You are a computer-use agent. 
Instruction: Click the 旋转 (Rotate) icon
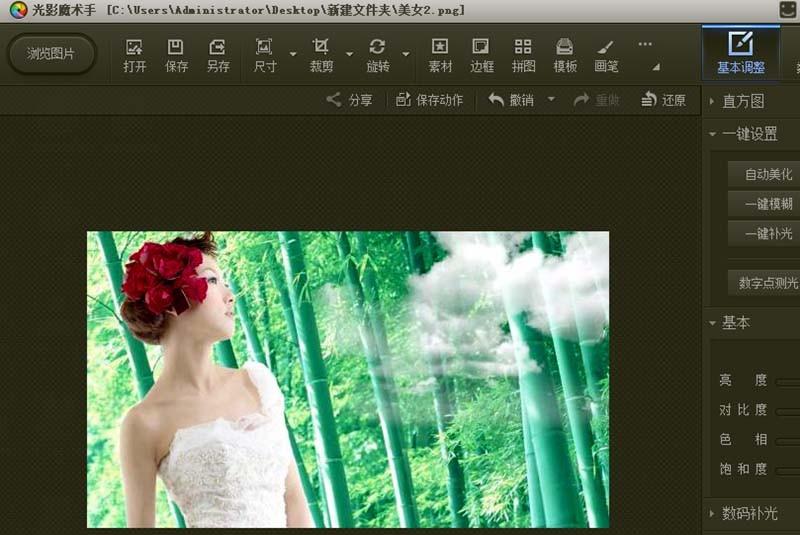[x=377, y=54]
